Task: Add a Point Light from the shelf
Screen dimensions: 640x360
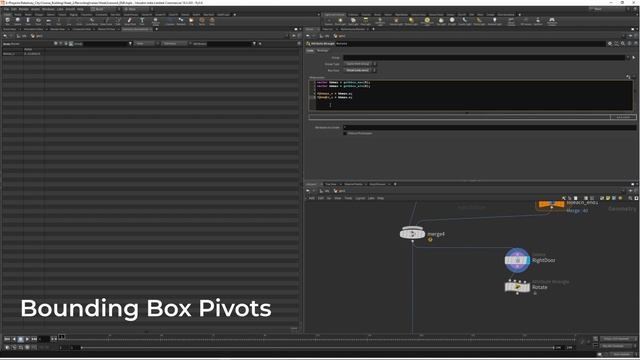Action: pos(340,21)
